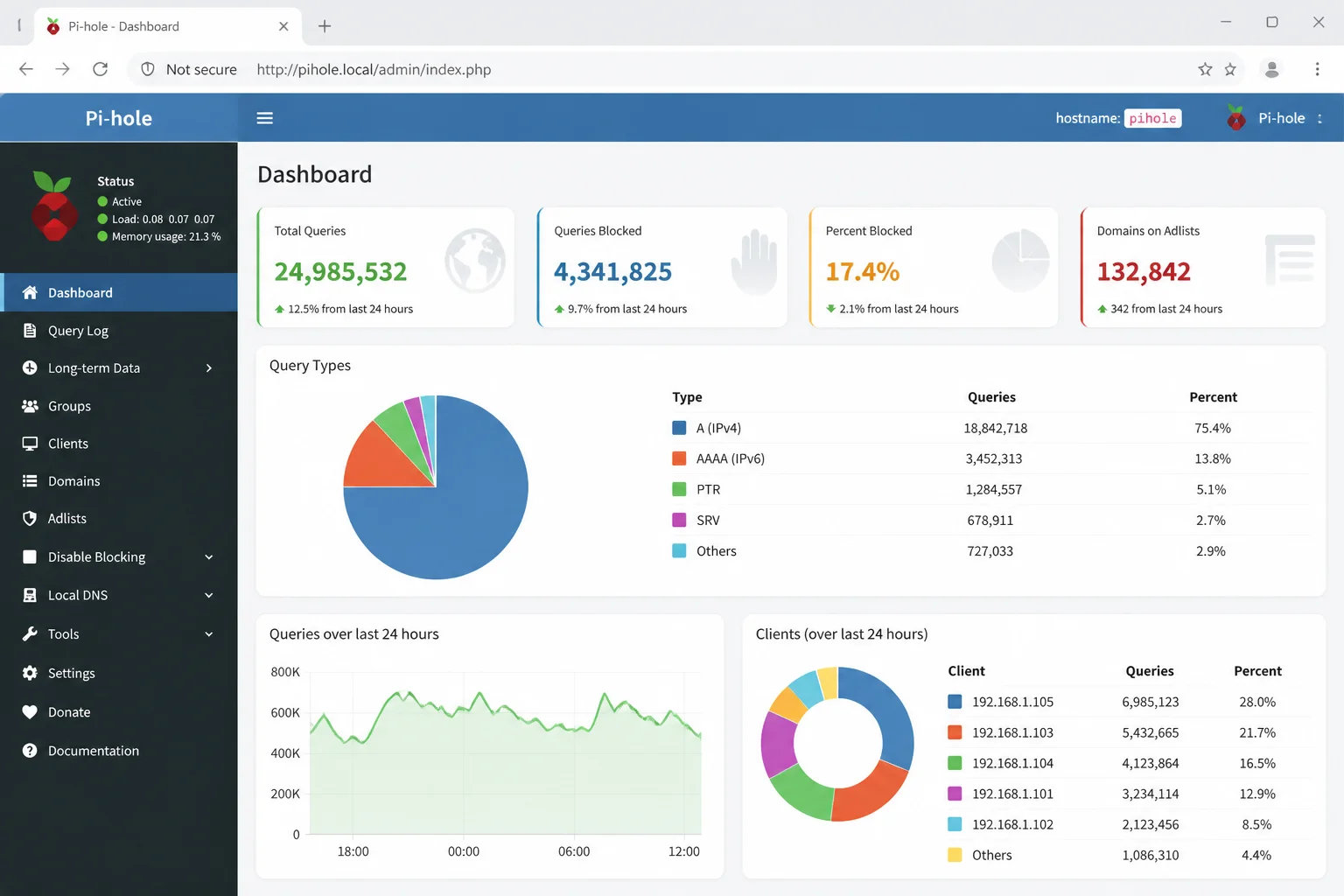
Task: Open the Query Log menu item
Action: point(119,331)
